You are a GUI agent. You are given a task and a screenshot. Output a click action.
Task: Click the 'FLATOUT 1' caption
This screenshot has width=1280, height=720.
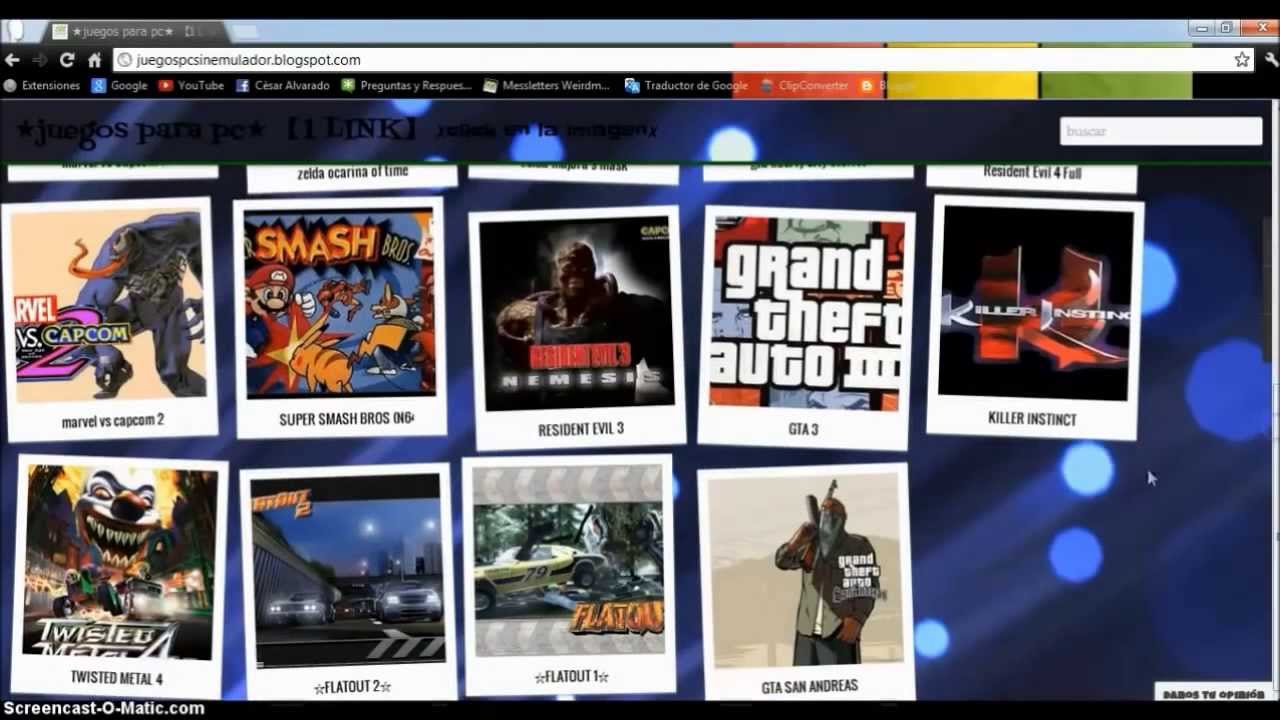(x=572, y=677)
